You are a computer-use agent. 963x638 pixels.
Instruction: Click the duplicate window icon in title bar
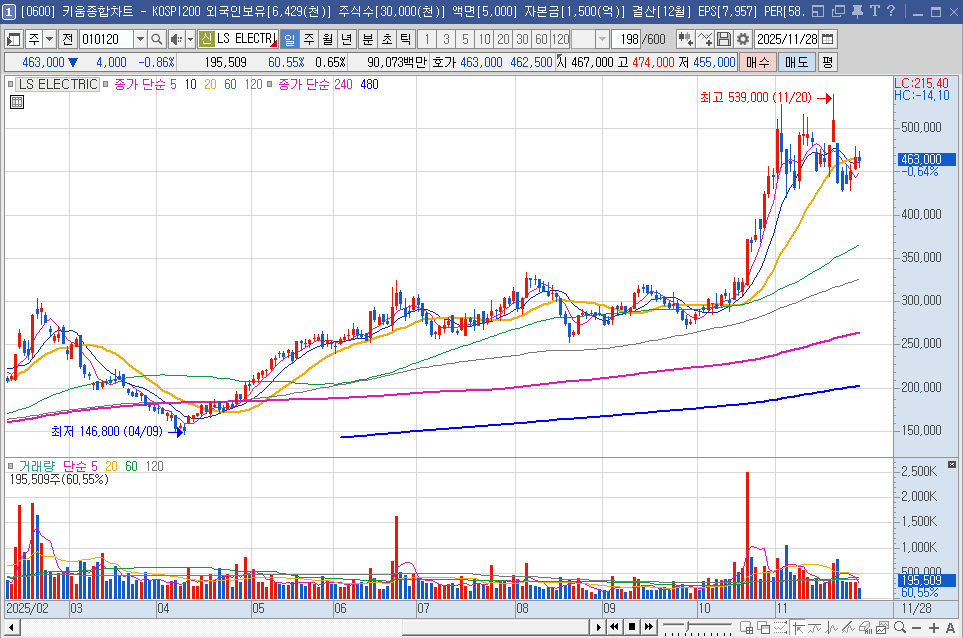pyautogui.click(x=838, y=11)
